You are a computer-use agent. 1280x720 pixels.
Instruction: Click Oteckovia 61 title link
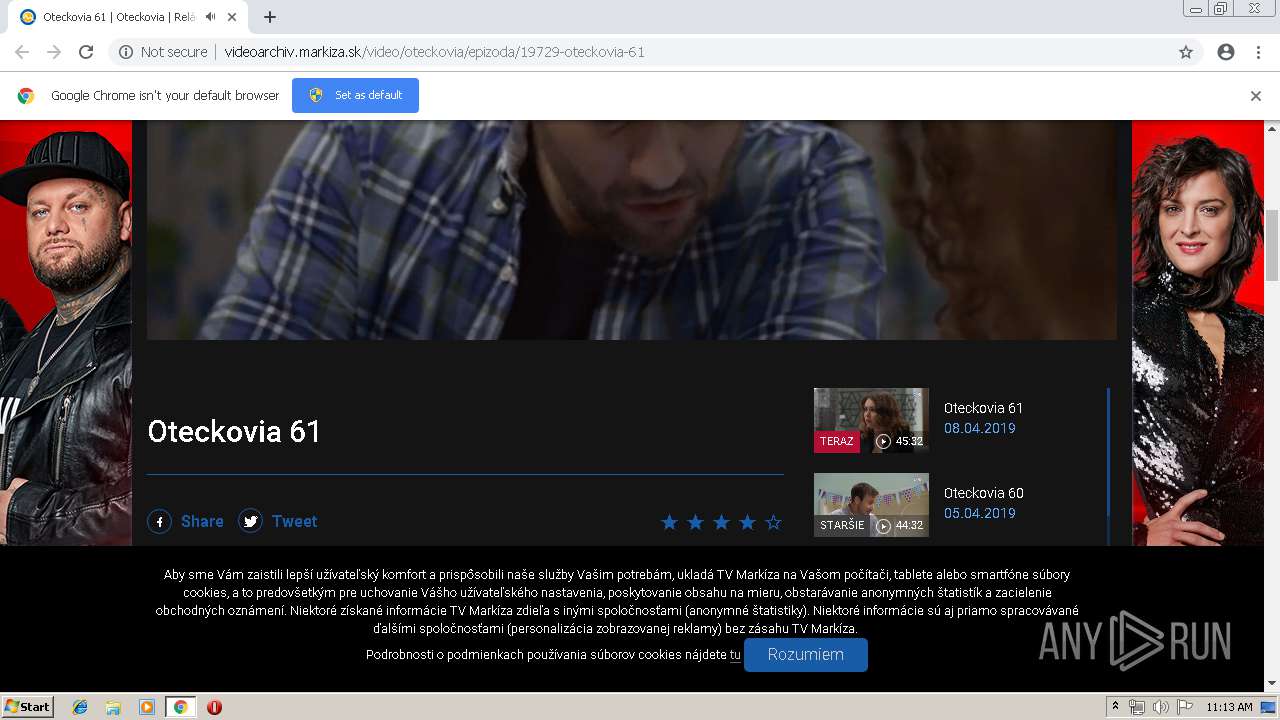pyautogui.click(x=983, y=408)
